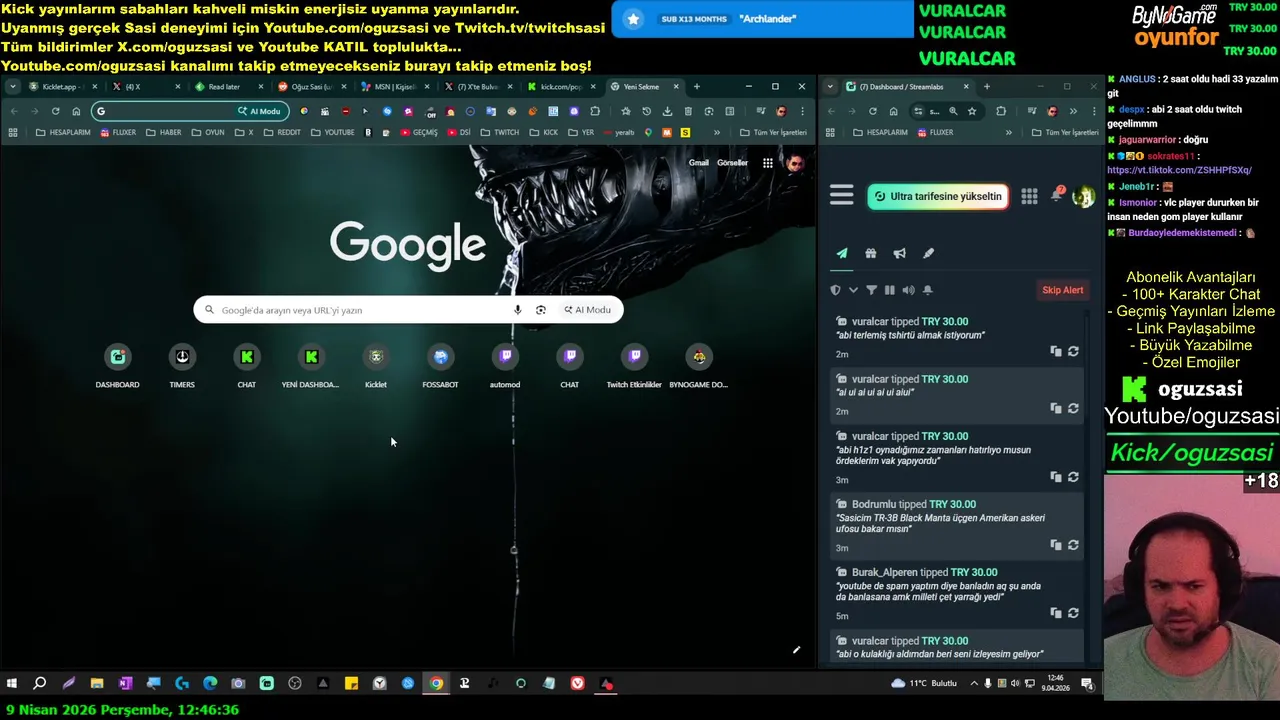Customize Chrome pencil icon
The image size is (1280, 720).
pos(796,650)
